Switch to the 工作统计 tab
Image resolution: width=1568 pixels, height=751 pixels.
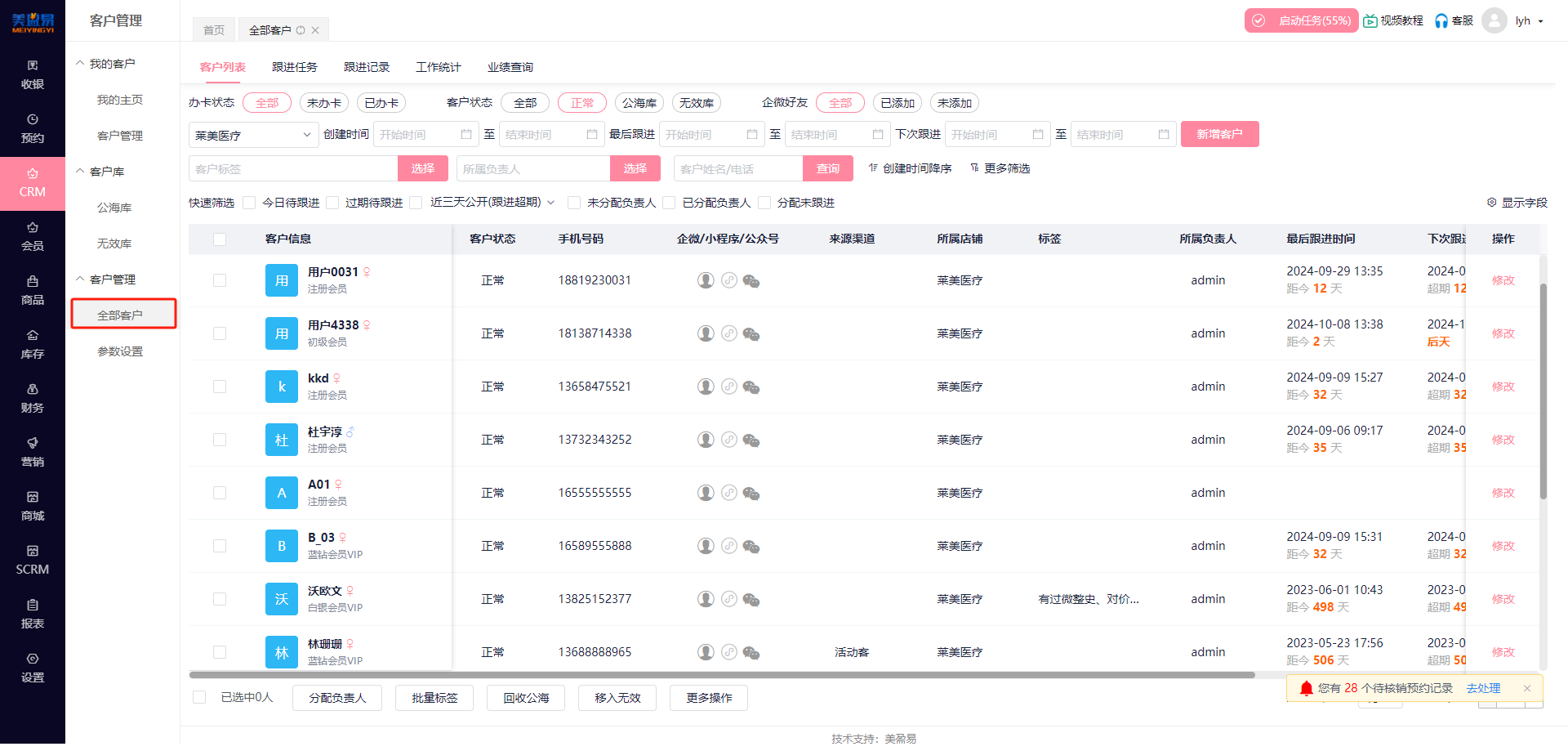click(x=438, y=66)
